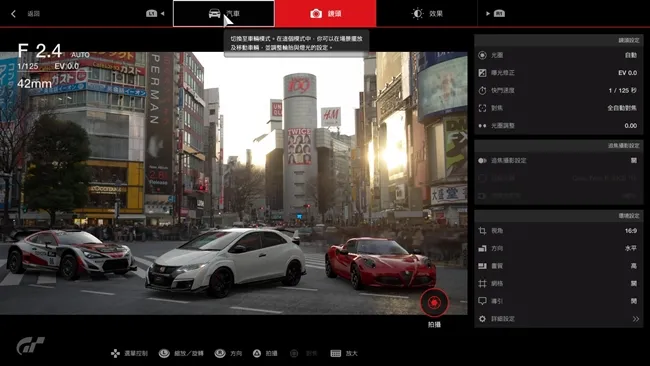Click the crop aspect ratio icon
The width and height of the screenshot is (650, 366).
click(482, 231)
